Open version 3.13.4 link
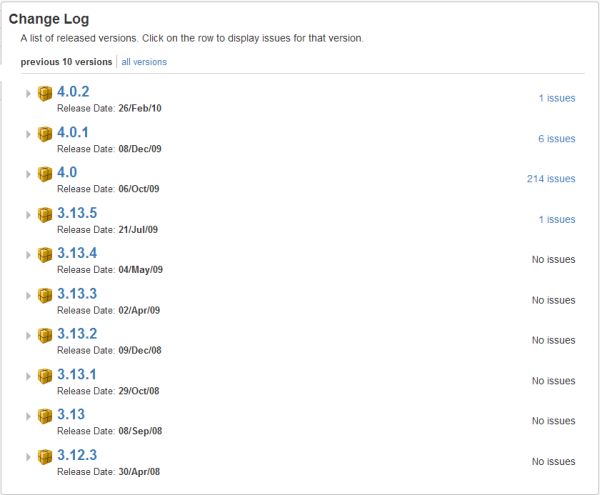 coord(77,253)
